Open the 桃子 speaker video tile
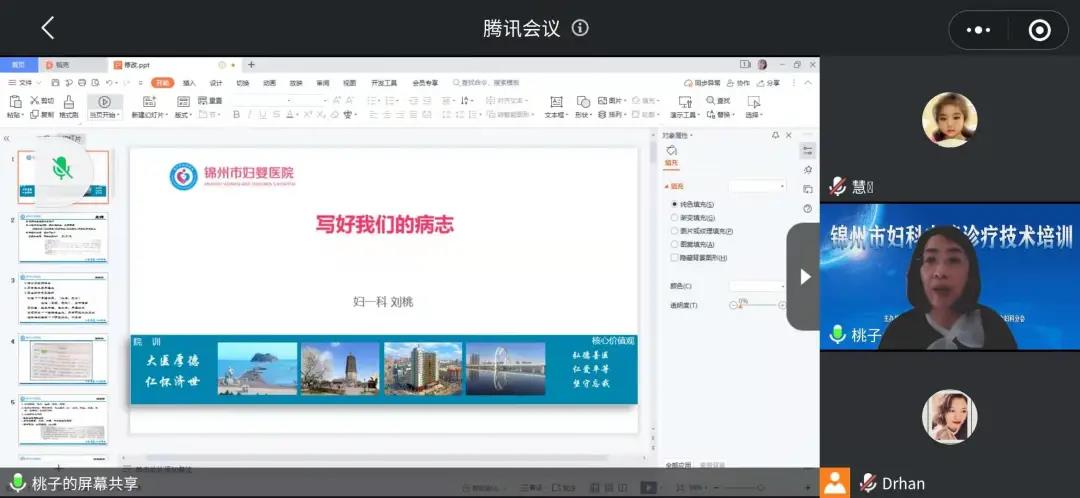 coord(949,276)
